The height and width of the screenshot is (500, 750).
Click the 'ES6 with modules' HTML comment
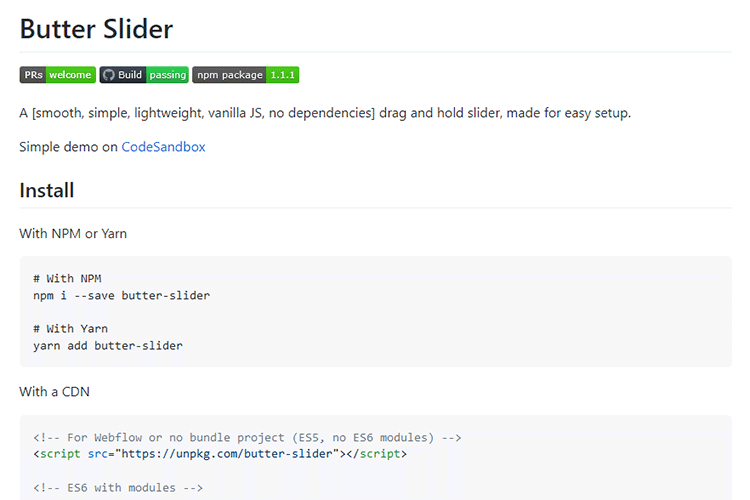118,487
